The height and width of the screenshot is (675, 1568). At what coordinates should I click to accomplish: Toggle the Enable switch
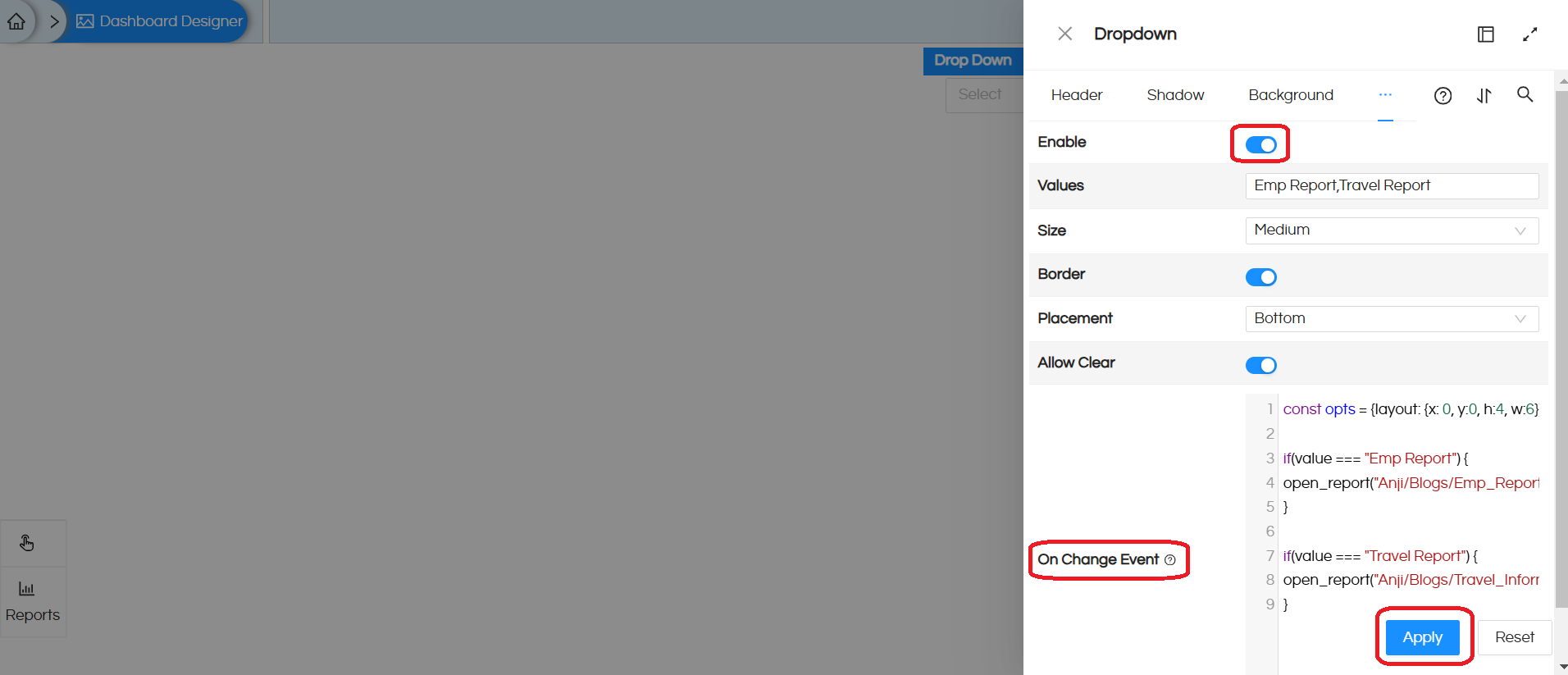1260,145
